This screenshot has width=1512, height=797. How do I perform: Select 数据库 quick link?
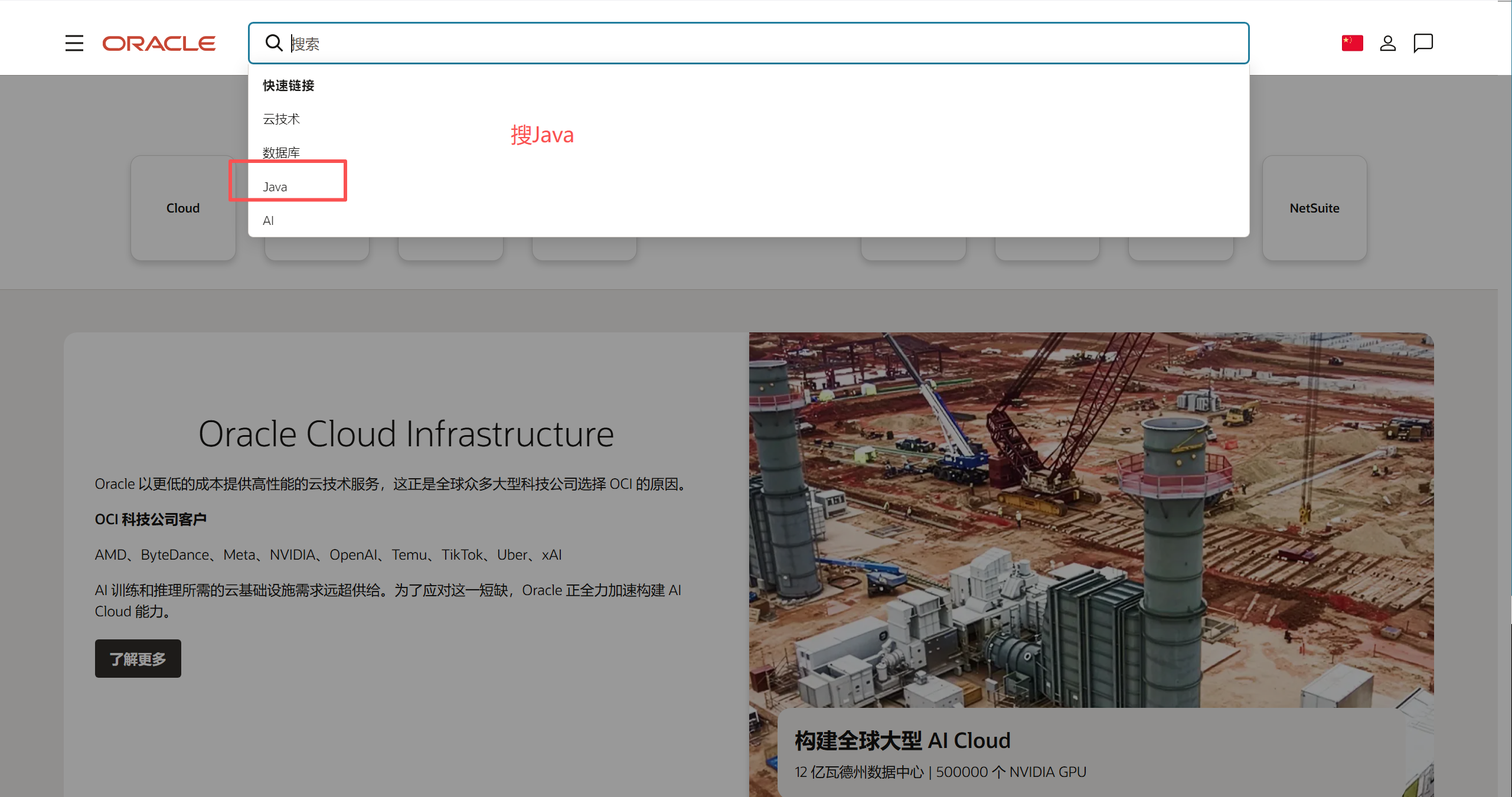281,153
